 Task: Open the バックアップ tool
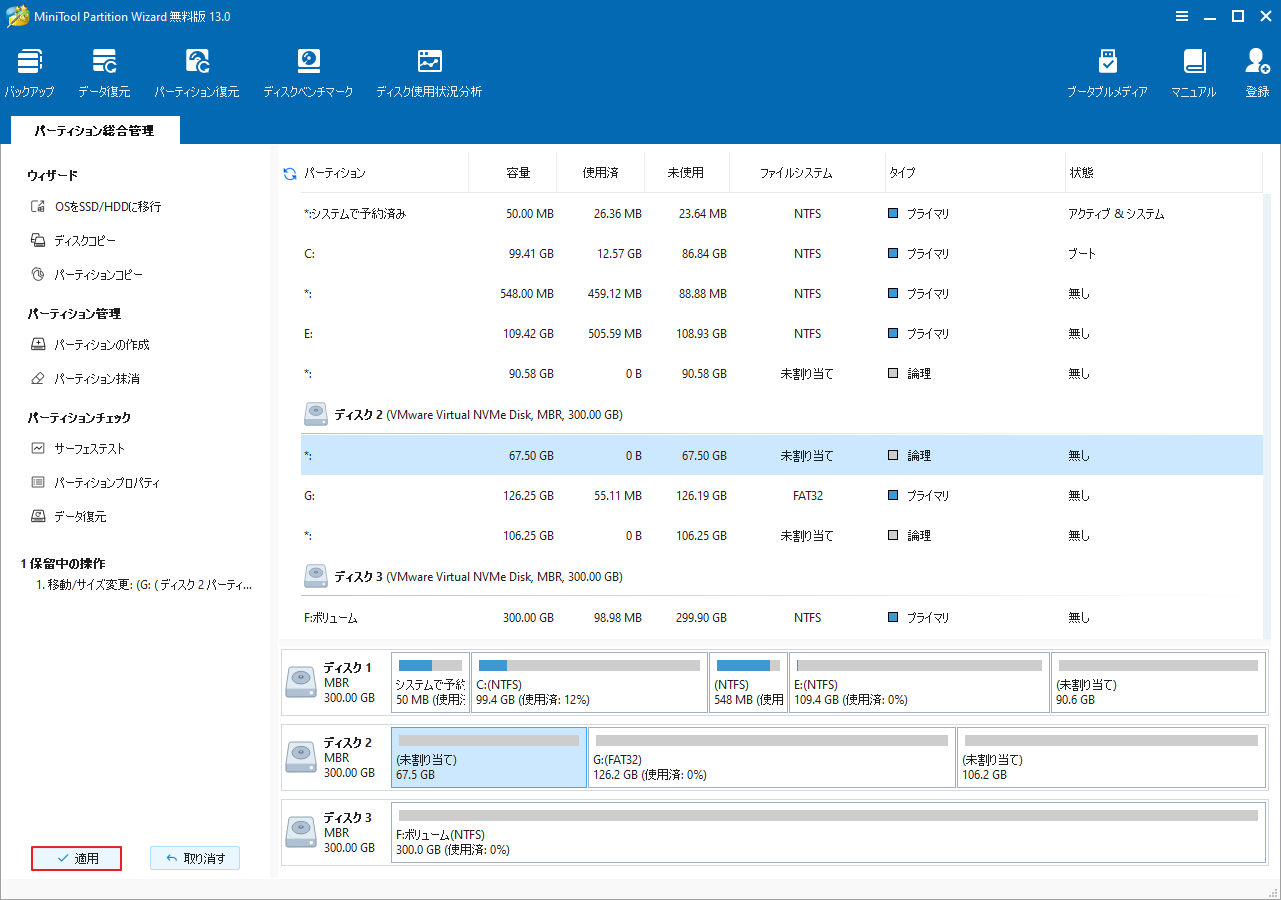[x=29, y=70]
